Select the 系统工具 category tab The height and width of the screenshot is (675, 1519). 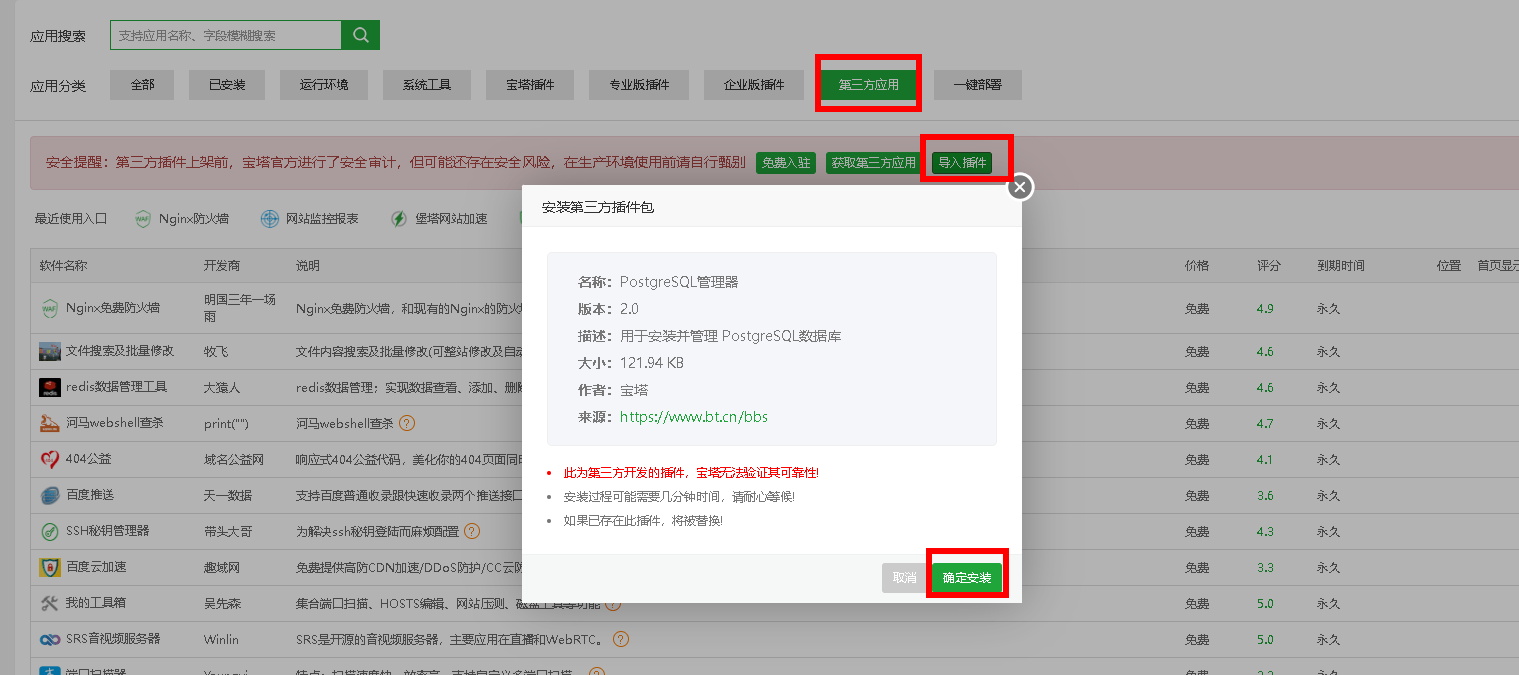coord(427,85)
